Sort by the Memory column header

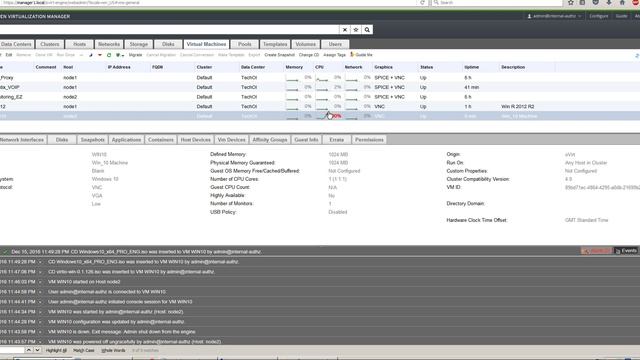click(294, 67)
